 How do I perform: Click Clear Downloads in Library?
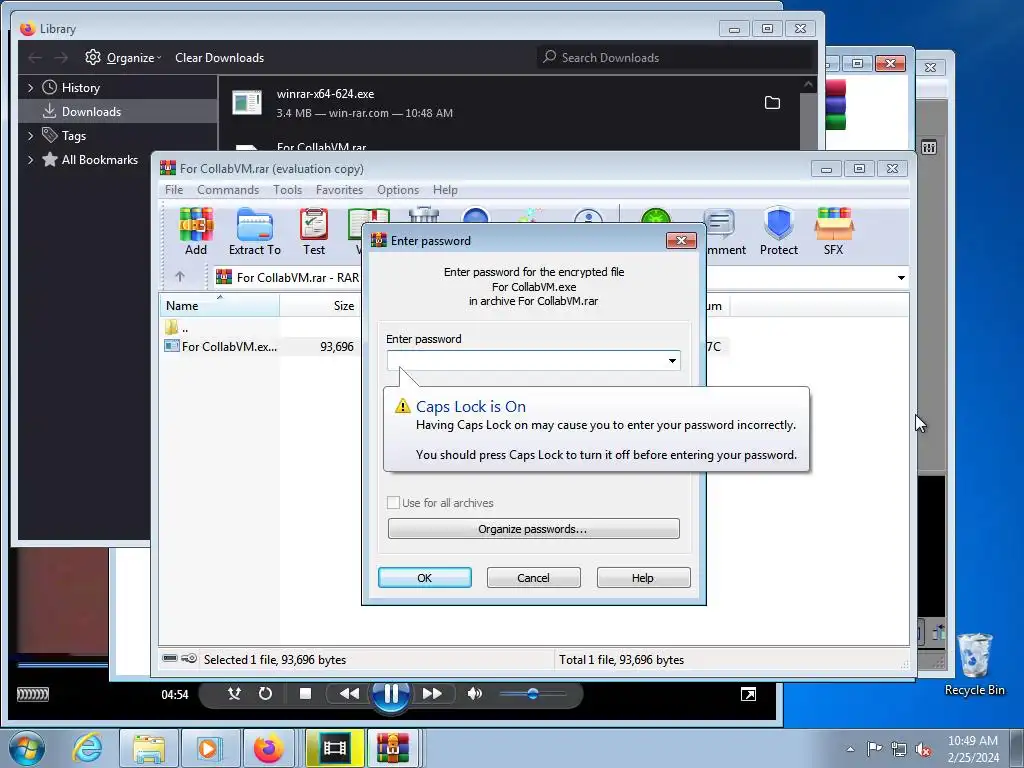tap(219, 57)
